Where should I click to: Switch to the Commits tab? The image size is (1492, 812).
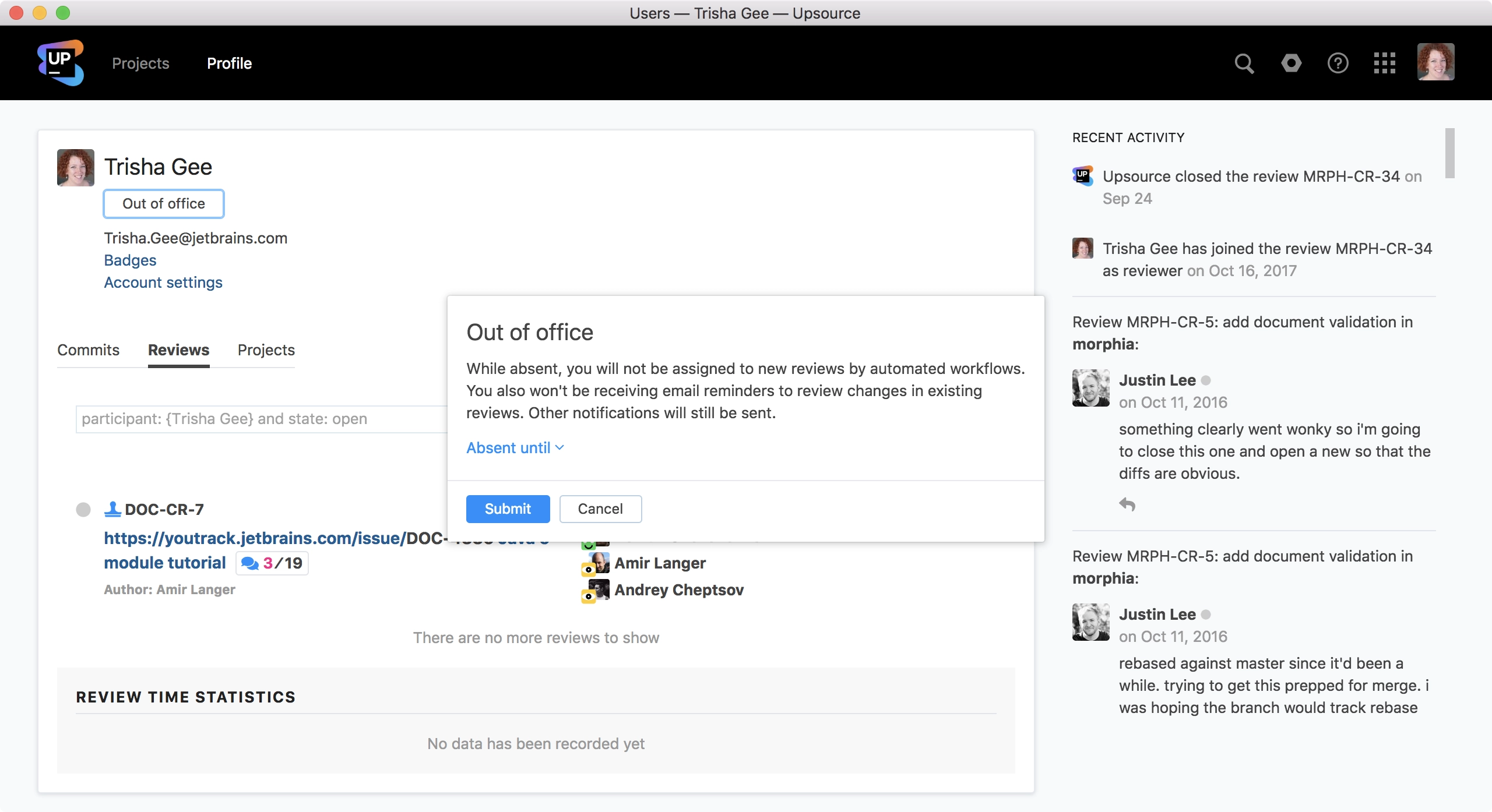[89, 350]
